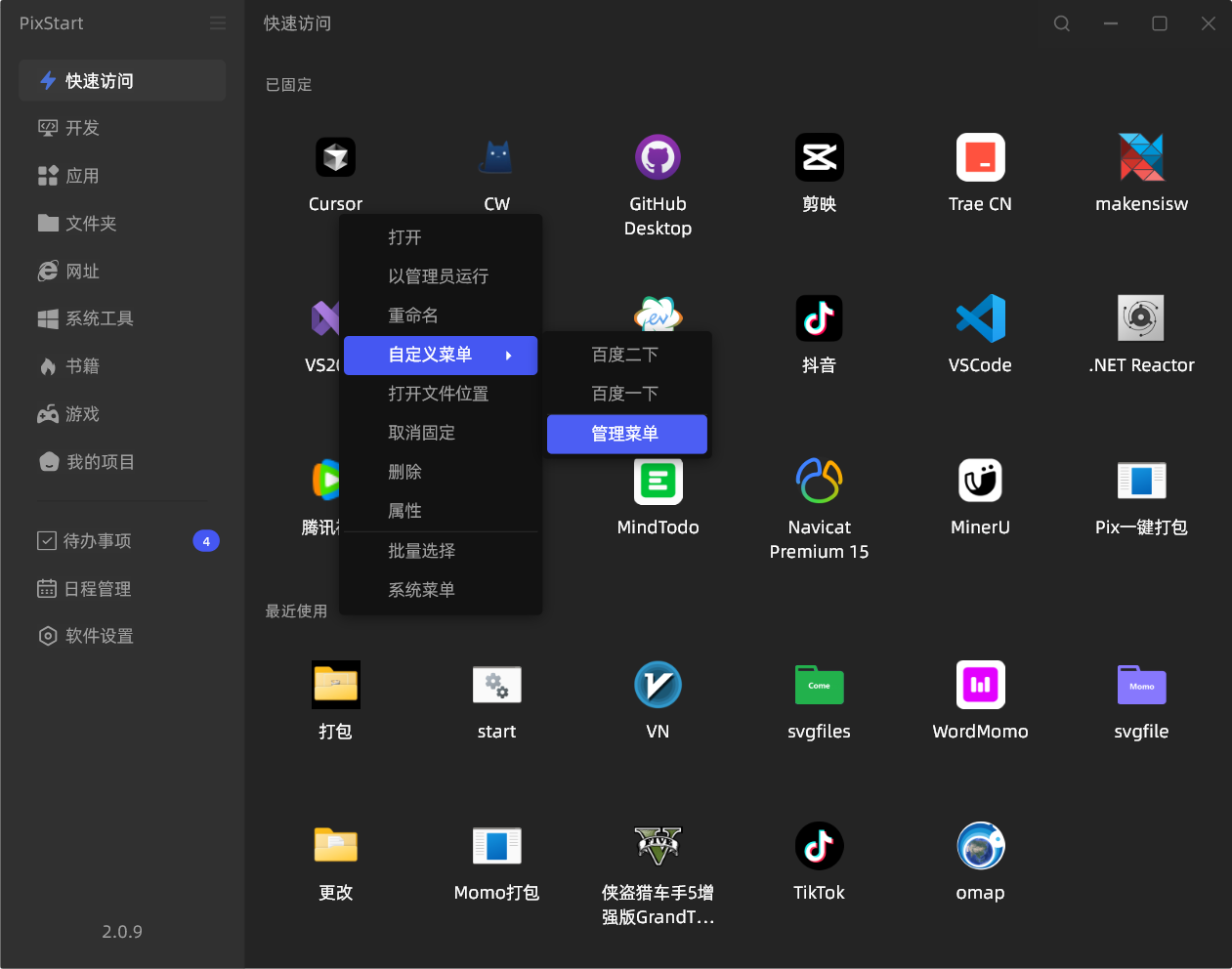The image size is (1232, 969).
Task: Launch .NET Reactor icon
Action: pos(1141,318)
